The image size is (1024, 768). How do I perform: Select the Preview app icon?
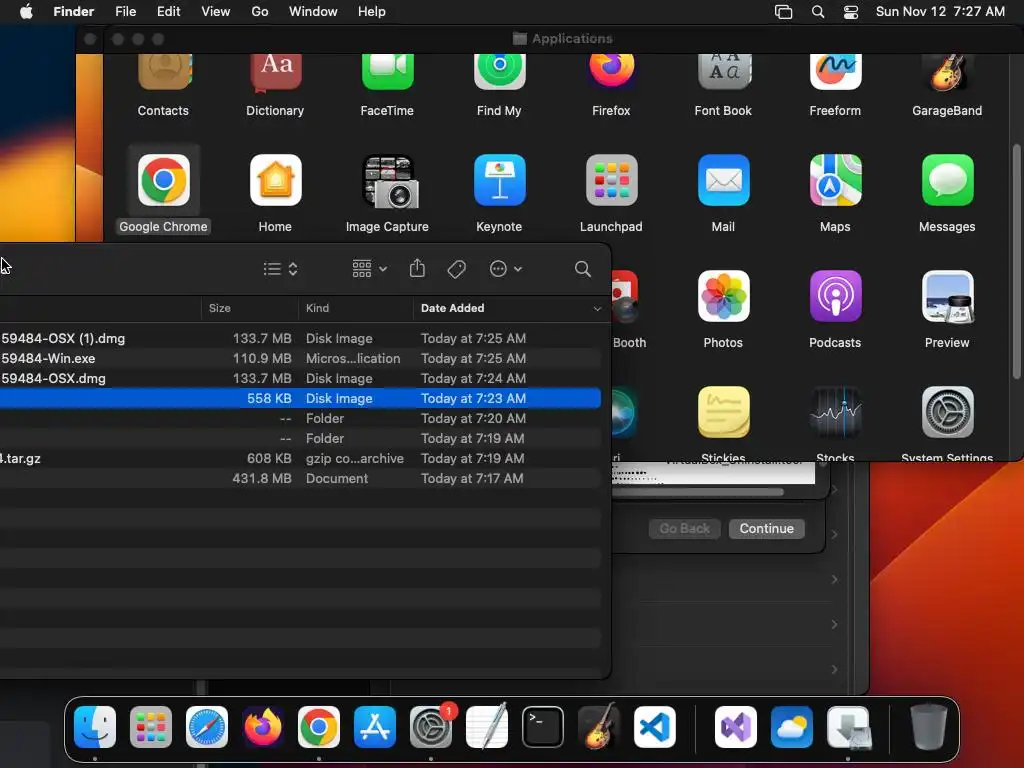pos(947,296)
